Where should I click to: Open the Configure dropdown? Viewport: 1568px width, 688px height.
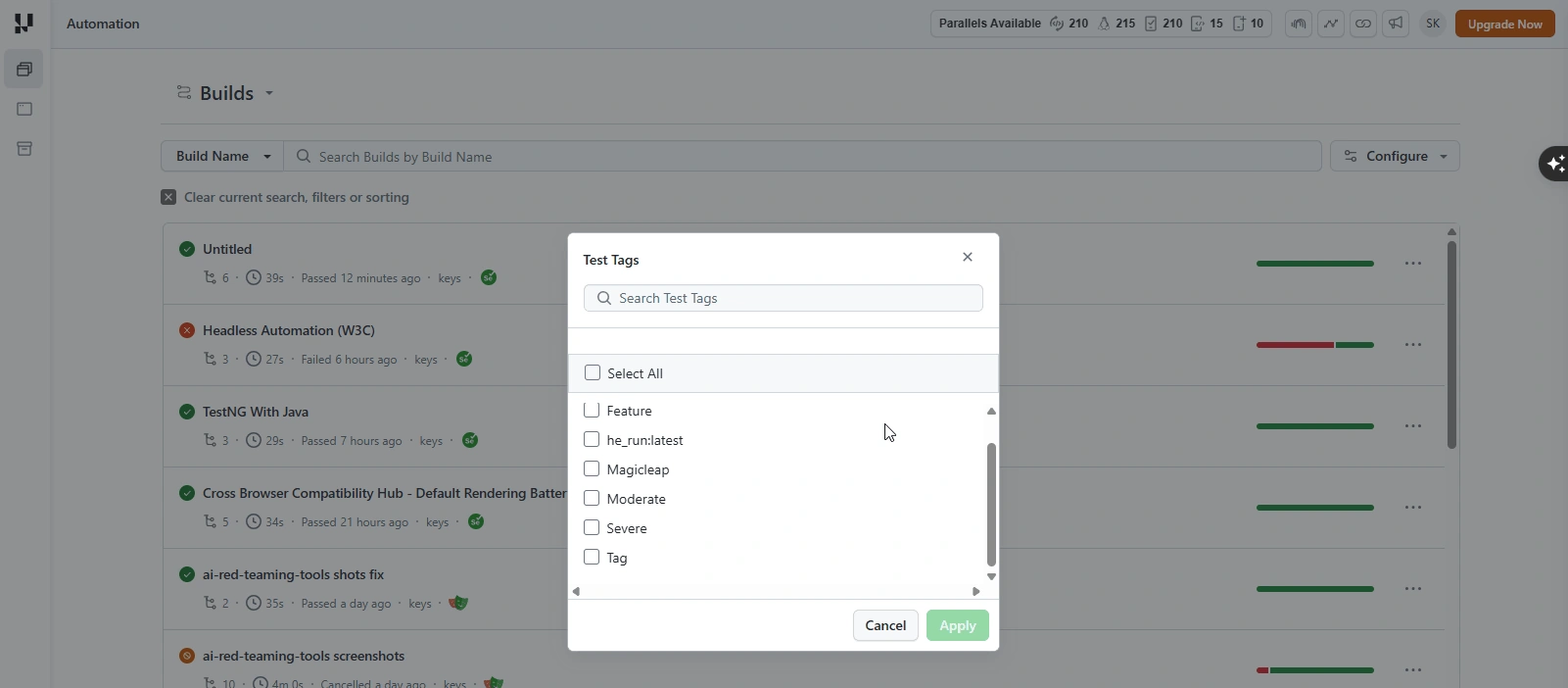(x=1395, y=156)
